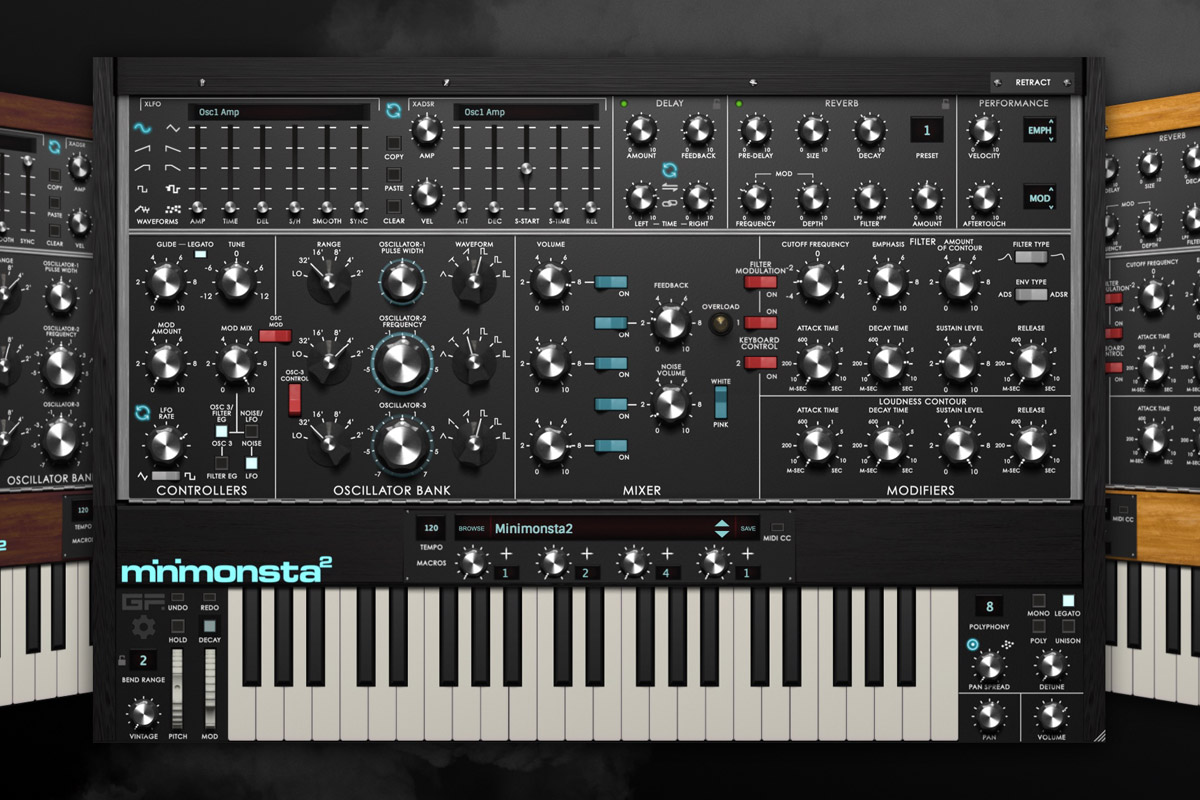
Task: Toggle the Filter Type switch
Action: coord(1030,257)
